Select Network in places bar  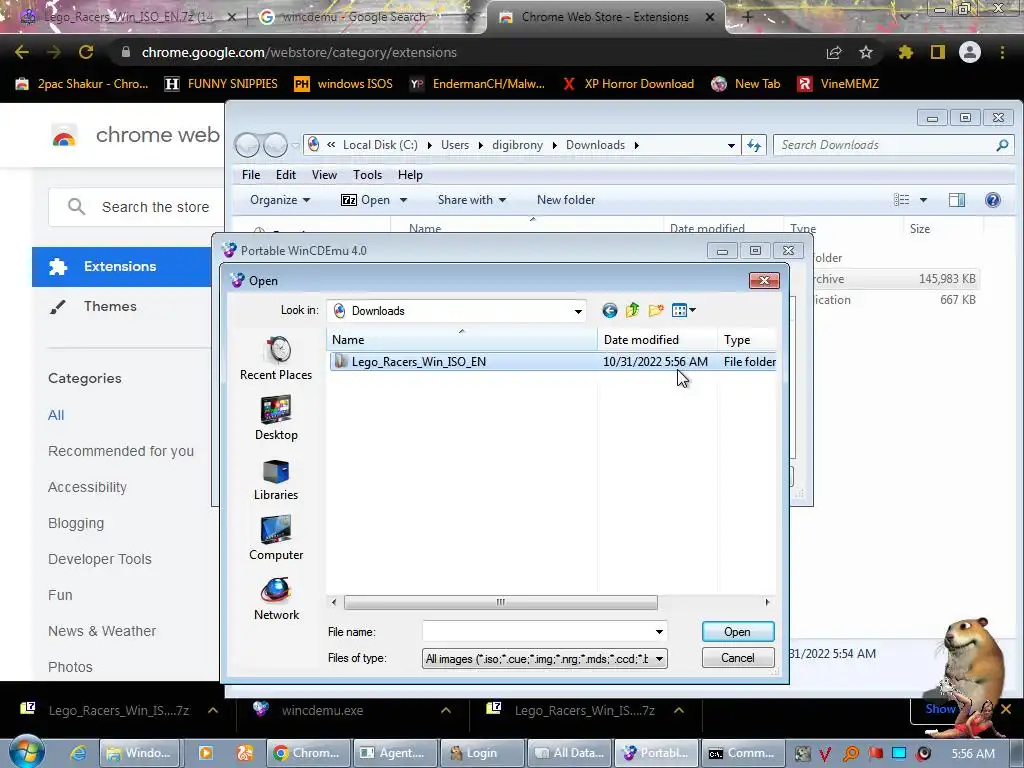[276, 599]
